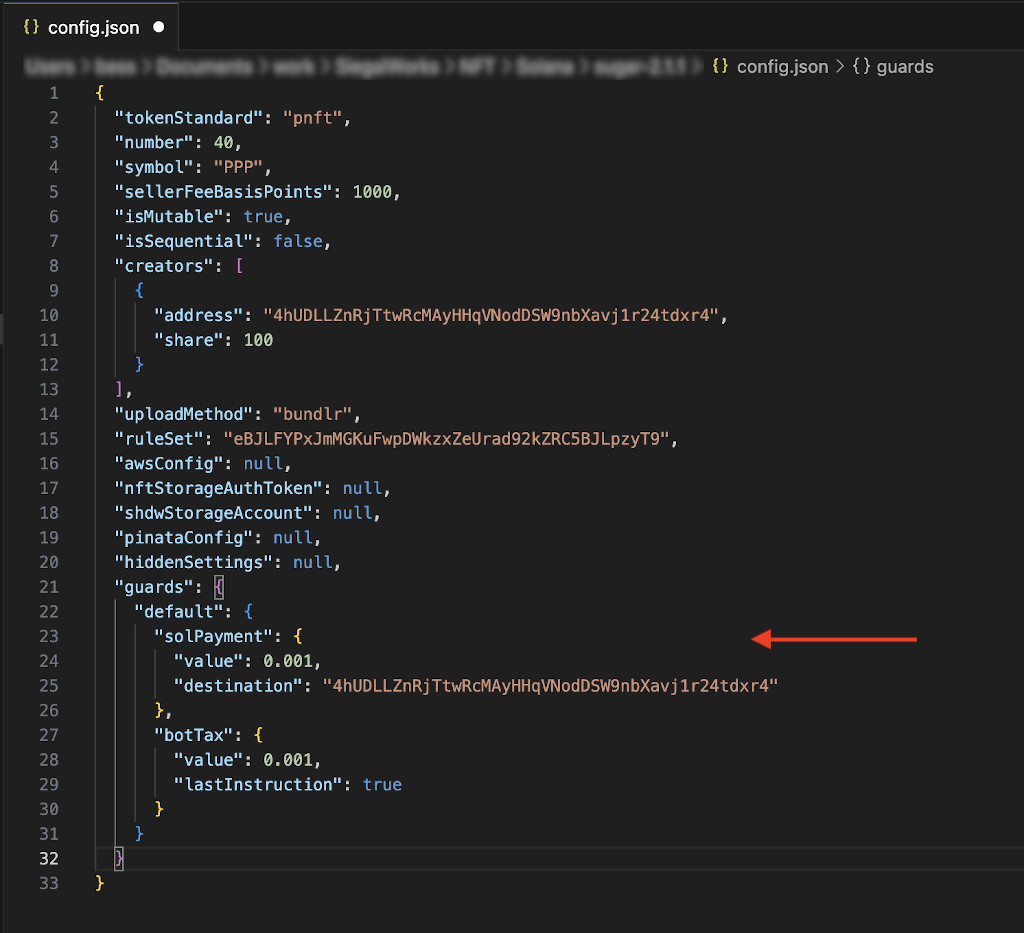The height and width of the screenshot is (933, 1024).
Task: Click the lastInstruction value true
Action: click(x=382, y=785)
